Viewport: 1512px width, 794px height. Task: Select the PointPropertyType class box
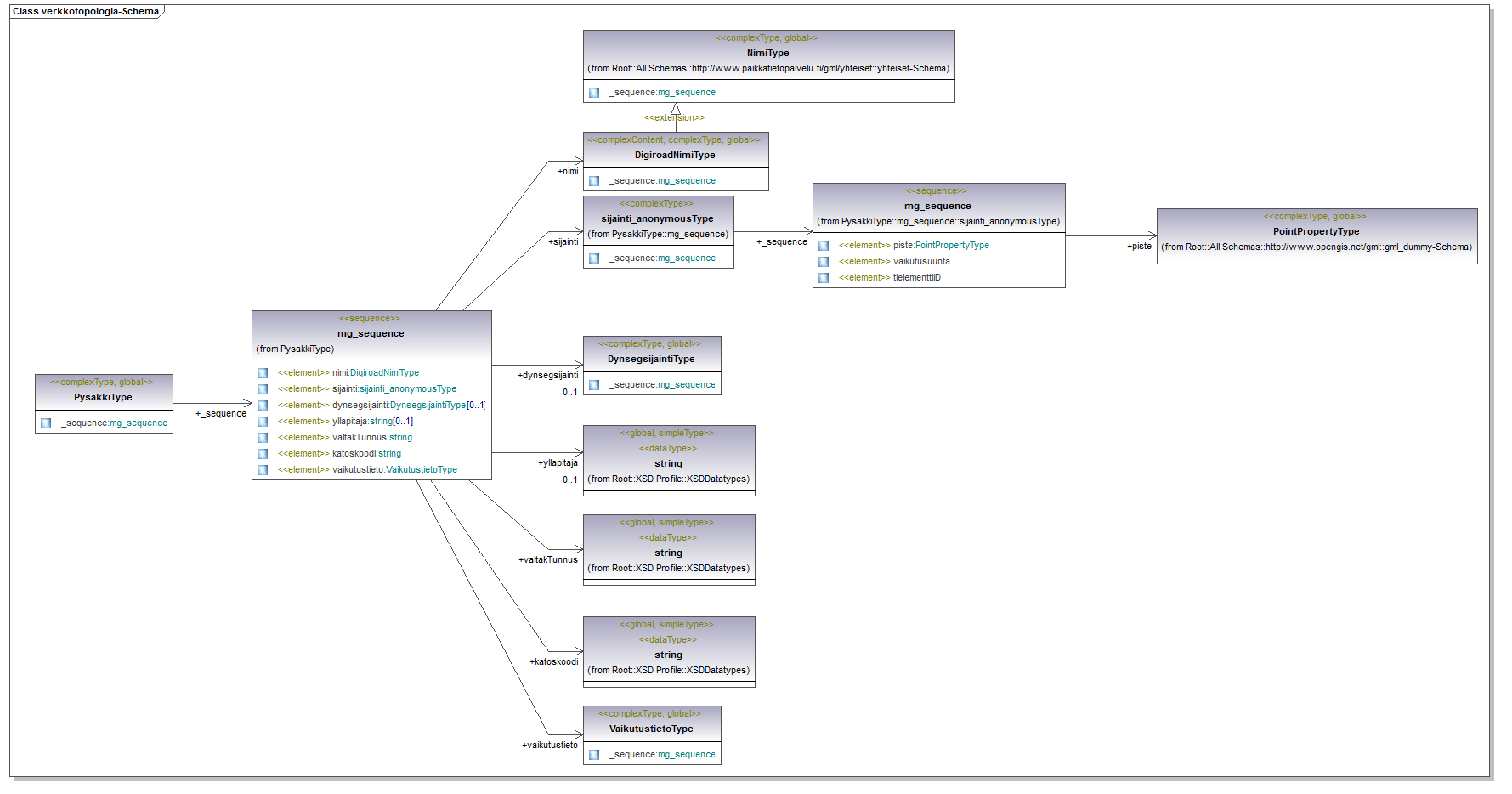pos(1317,236)
